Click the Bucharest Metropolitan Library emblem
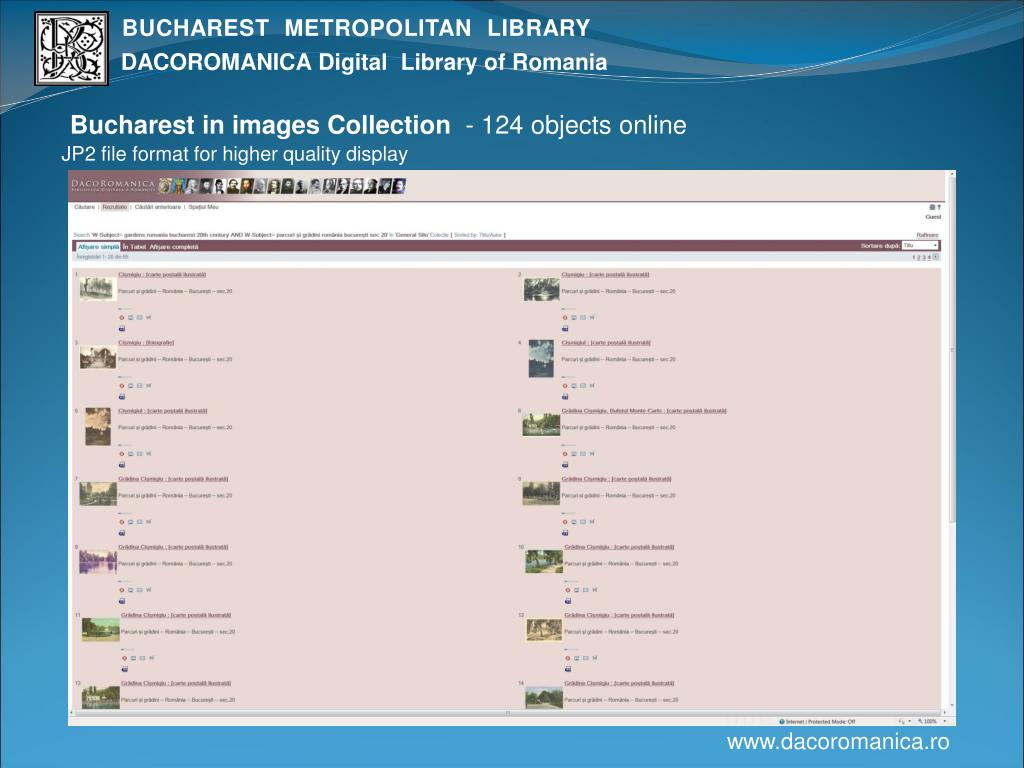 tap(71, 48)
